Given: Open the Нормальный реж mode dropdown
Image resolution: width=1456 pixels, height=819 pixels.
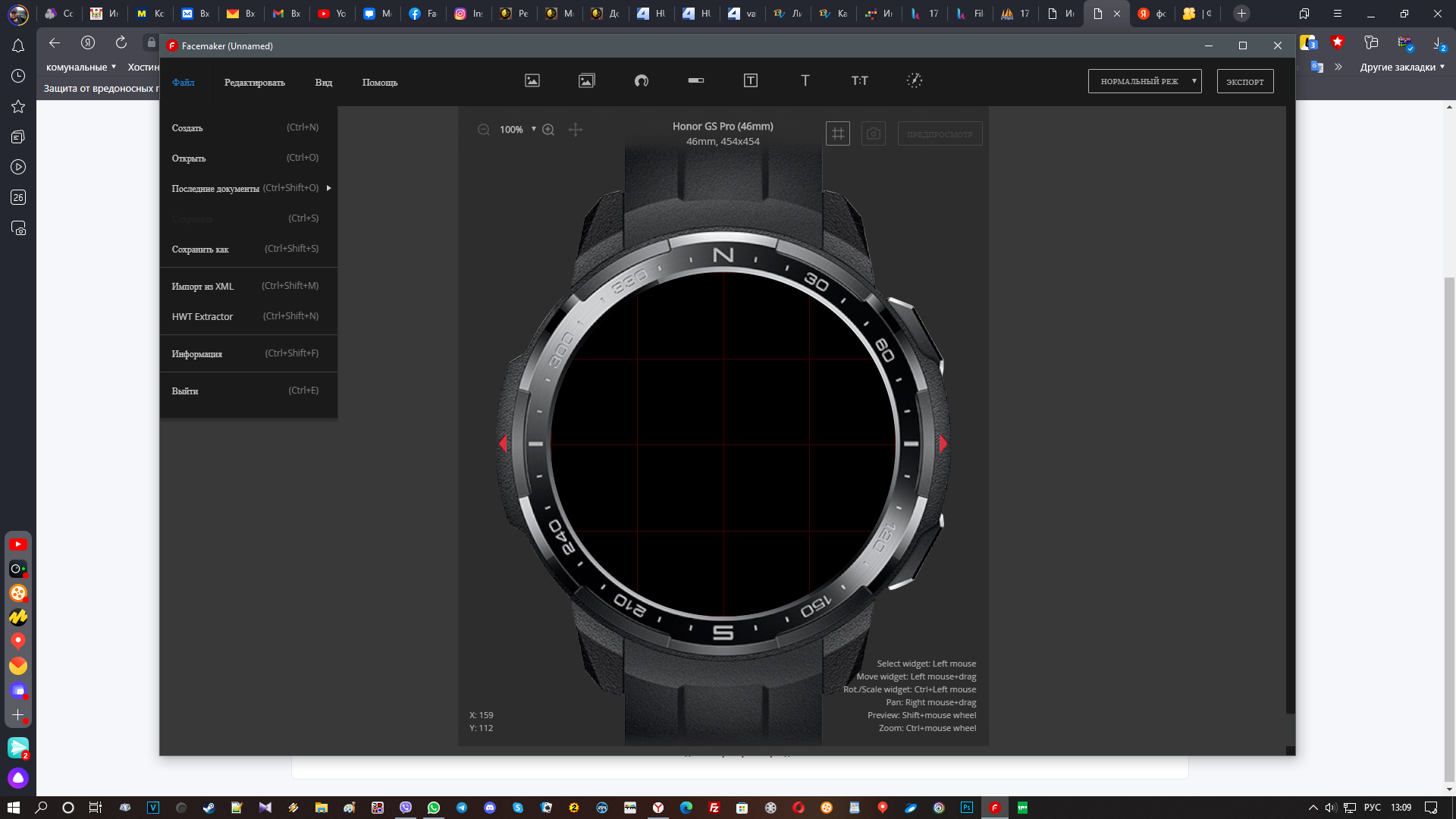Looking at the screenshot, I should [x=1145, y=81].
